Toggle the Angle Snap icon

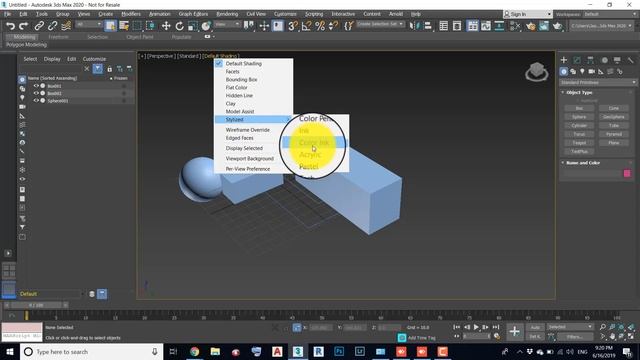point(307,26)
